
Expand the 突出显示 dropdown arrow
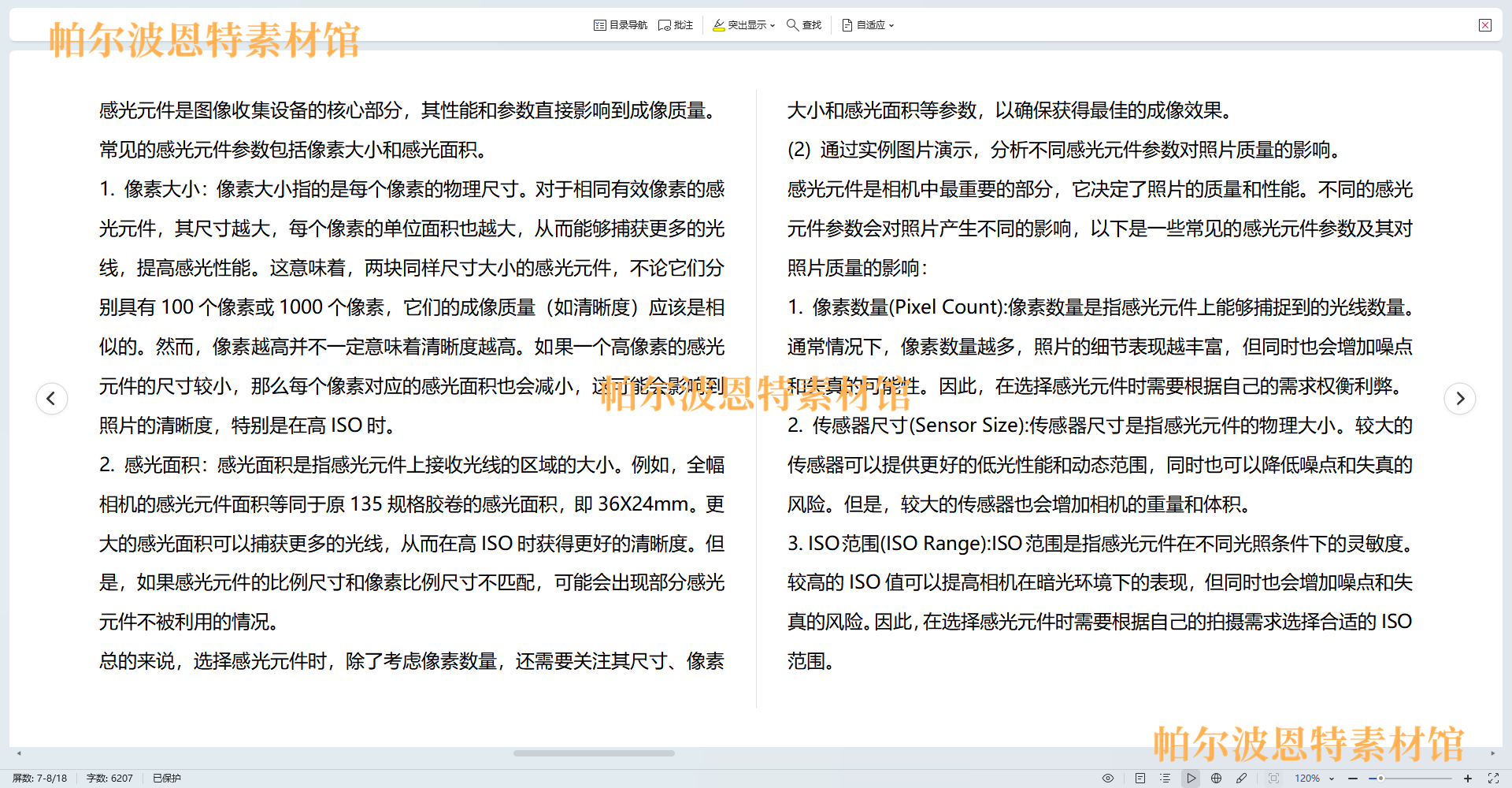773,25
